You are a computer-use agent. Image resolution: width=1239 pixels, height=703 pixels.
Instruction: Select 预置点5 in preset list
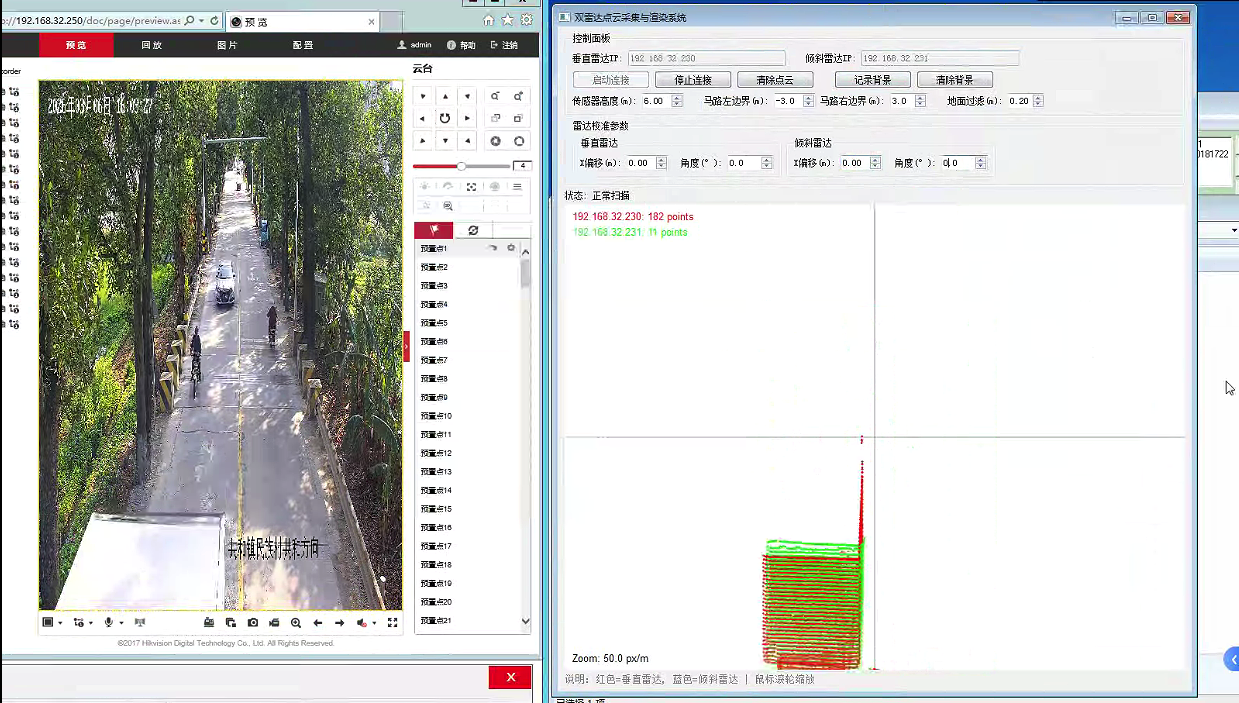coord(434,323)
